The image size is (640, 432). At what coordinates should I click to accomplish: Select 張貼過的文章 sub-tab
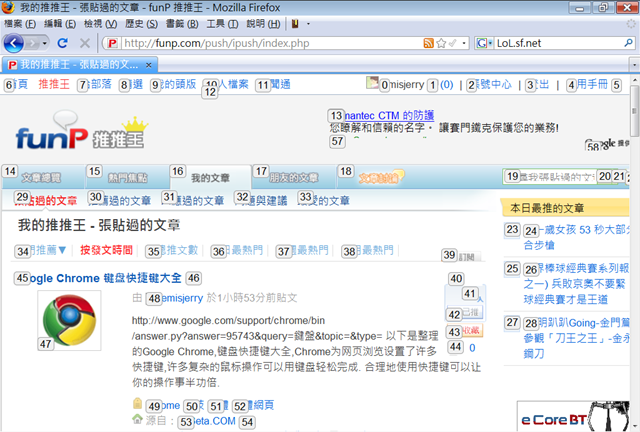(x=45, y=200)
